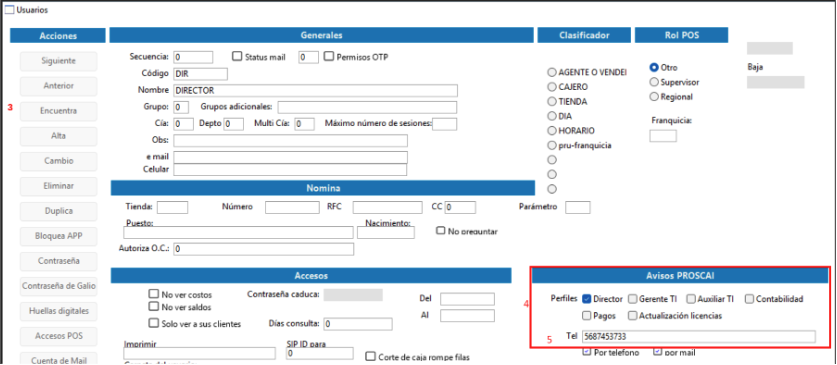Click the Multi Cía field
The width and height of the screenshot is (837, 365).
[x=305, y=124]
